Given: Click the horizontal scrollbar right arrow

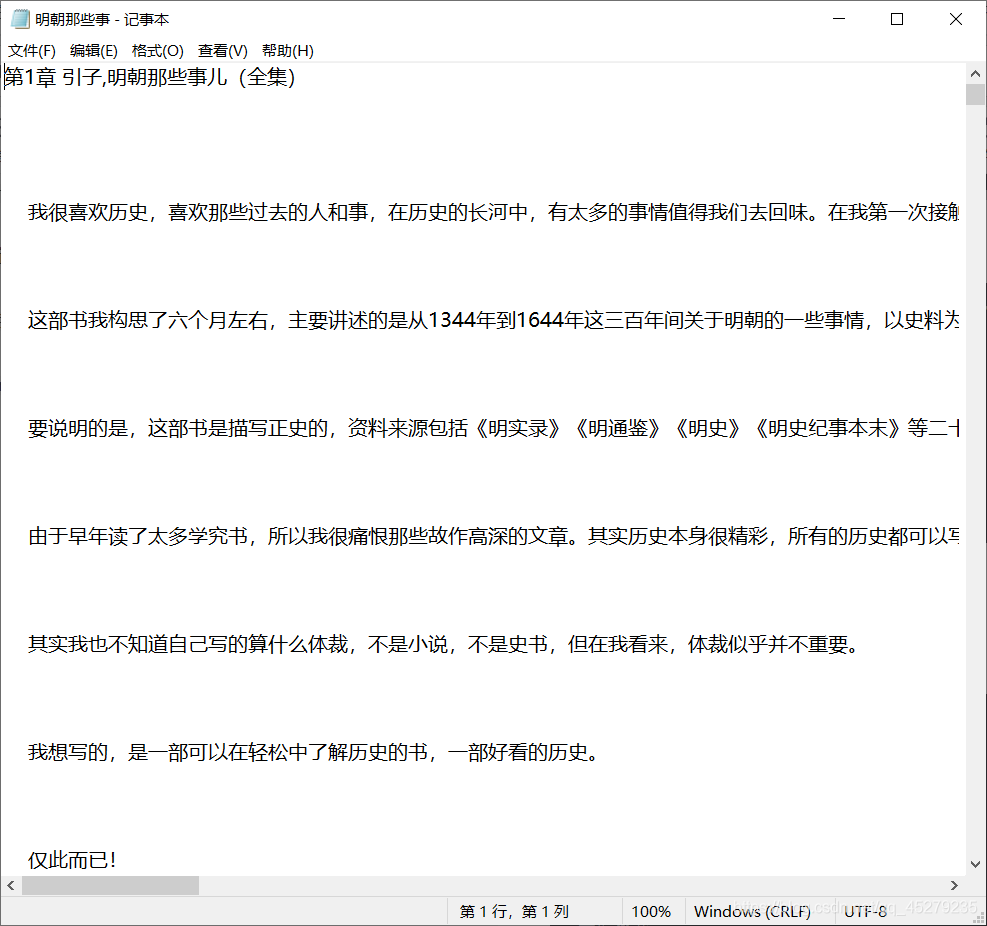Looking at the screenshot, I should point(954,886).
